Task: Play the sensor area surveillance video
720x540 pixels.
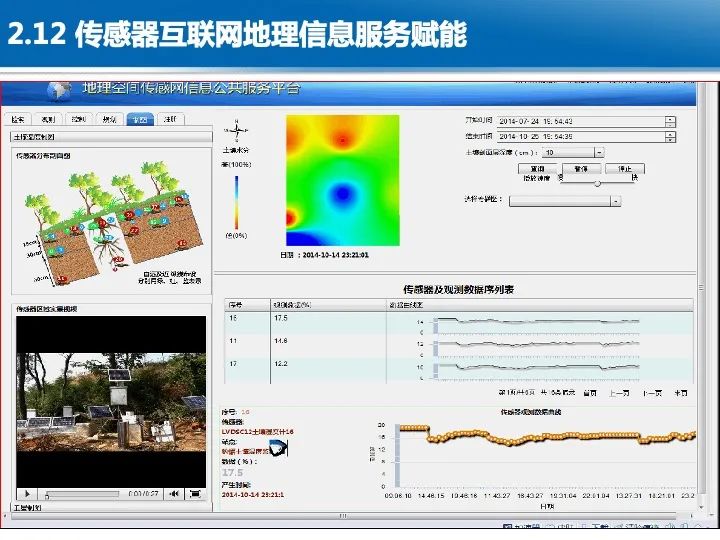Action: pos(27,494)
